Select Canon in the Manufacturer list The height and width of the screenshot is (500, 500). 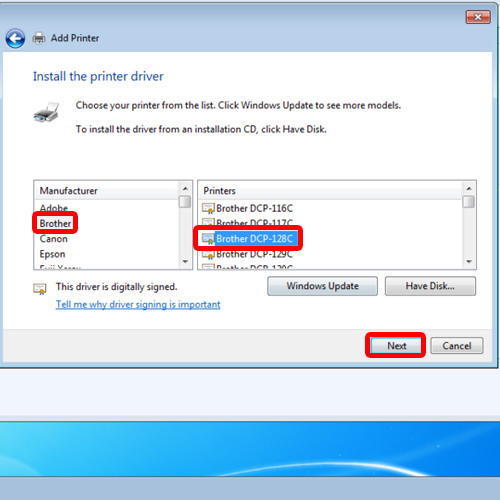point(54,239)
